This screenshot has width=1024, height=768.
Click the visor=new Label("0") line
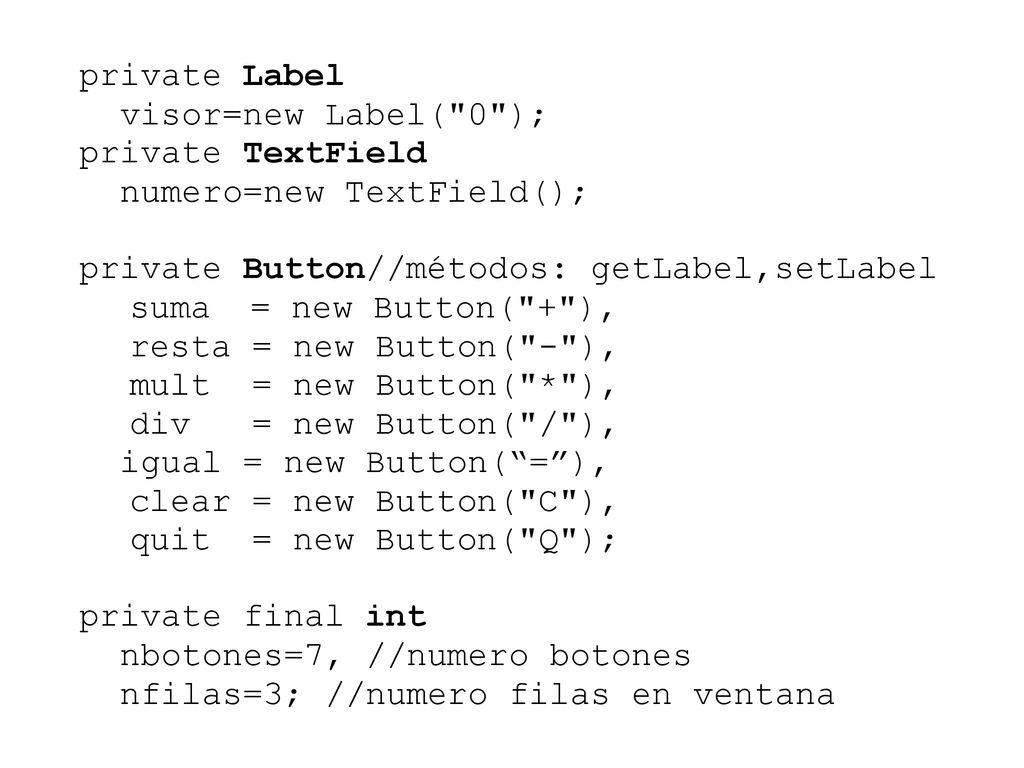click(332, 115)
